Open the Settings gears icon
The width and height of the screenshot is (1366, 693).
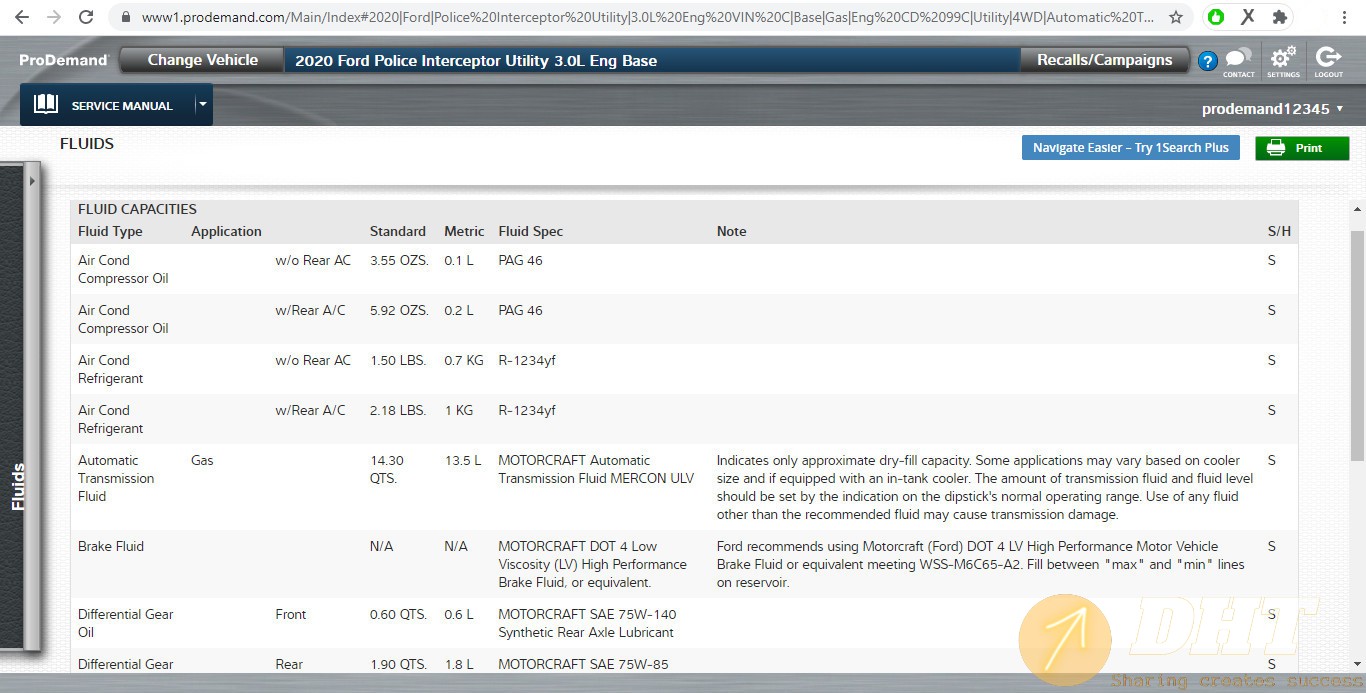[1283, 60]
